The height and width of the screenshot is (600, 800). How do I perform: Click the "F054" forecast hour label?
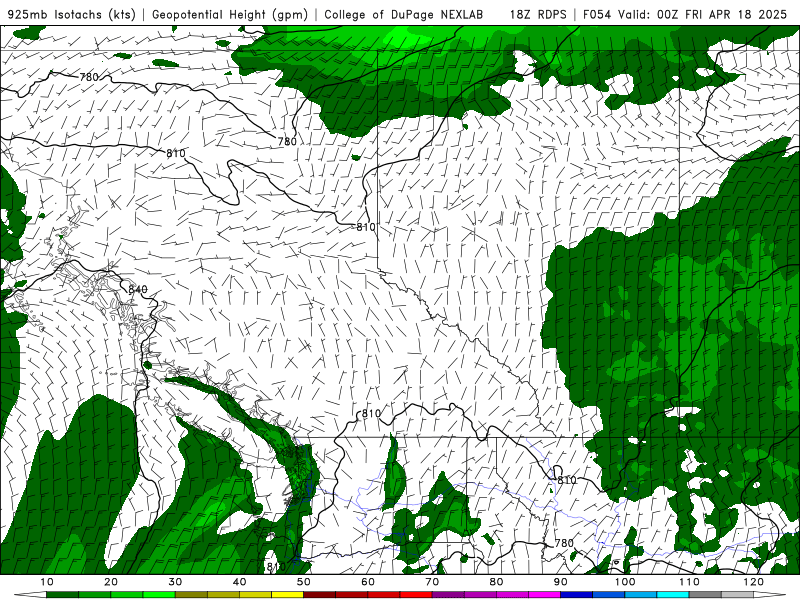[x=596, y=14]
